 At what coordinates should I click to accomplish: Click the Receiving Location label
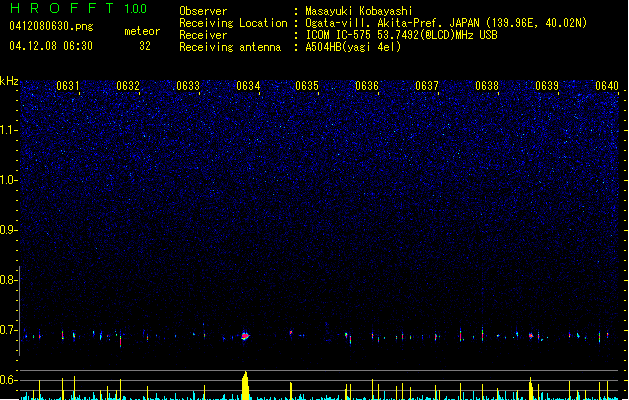click(233, 23)
